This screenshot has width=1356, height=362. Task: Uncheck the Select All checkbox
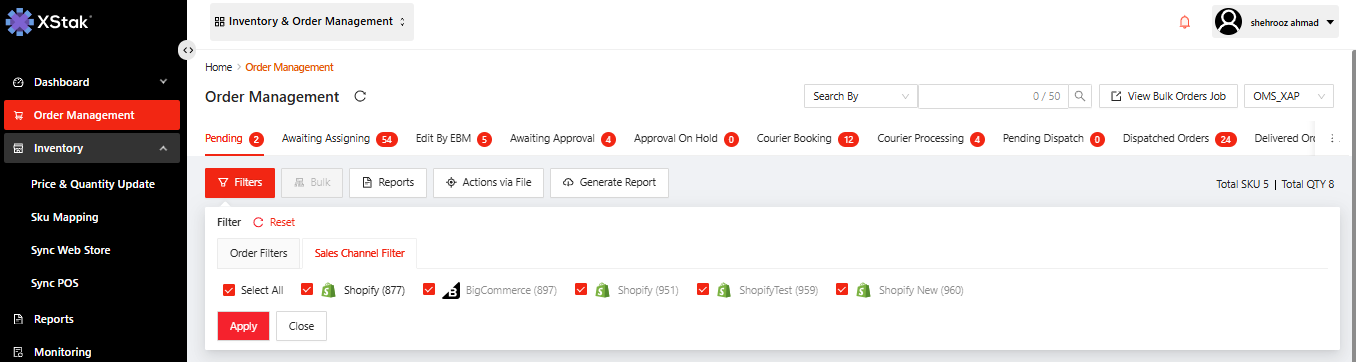pos(229,290)
